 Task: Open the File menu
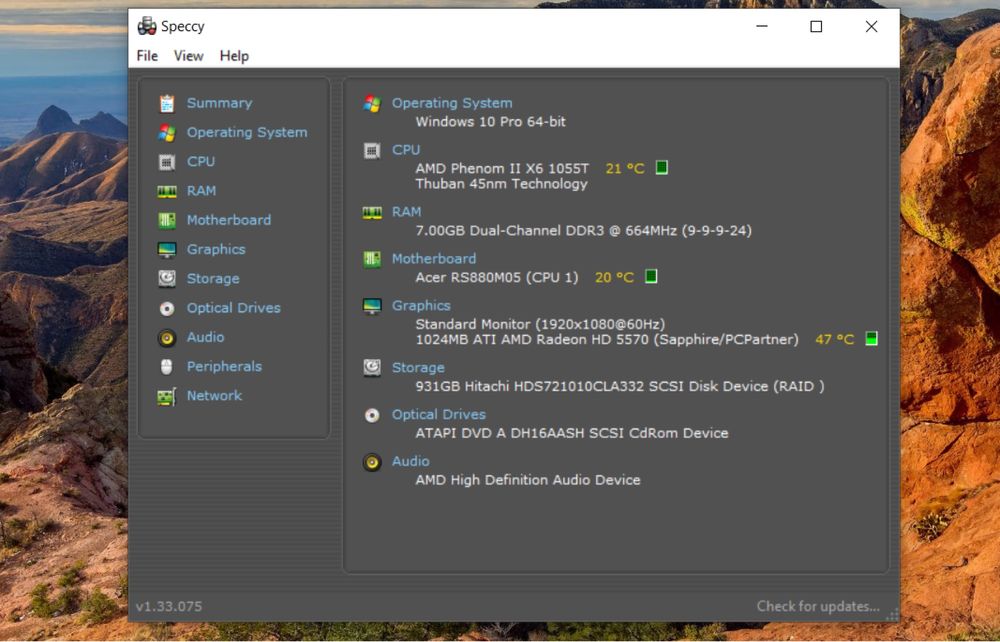click(x=147, y=56)
